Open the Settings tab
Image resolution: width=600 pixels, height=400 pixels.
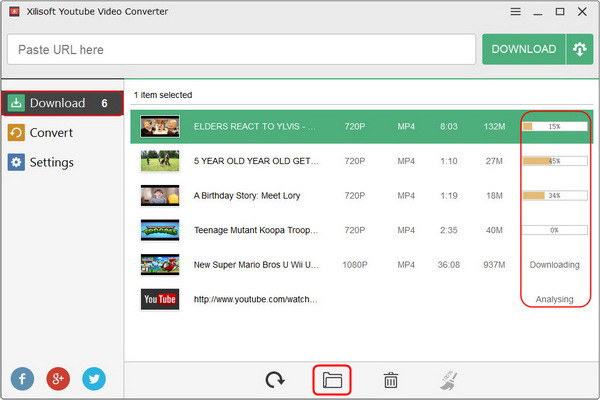(62, 162)
